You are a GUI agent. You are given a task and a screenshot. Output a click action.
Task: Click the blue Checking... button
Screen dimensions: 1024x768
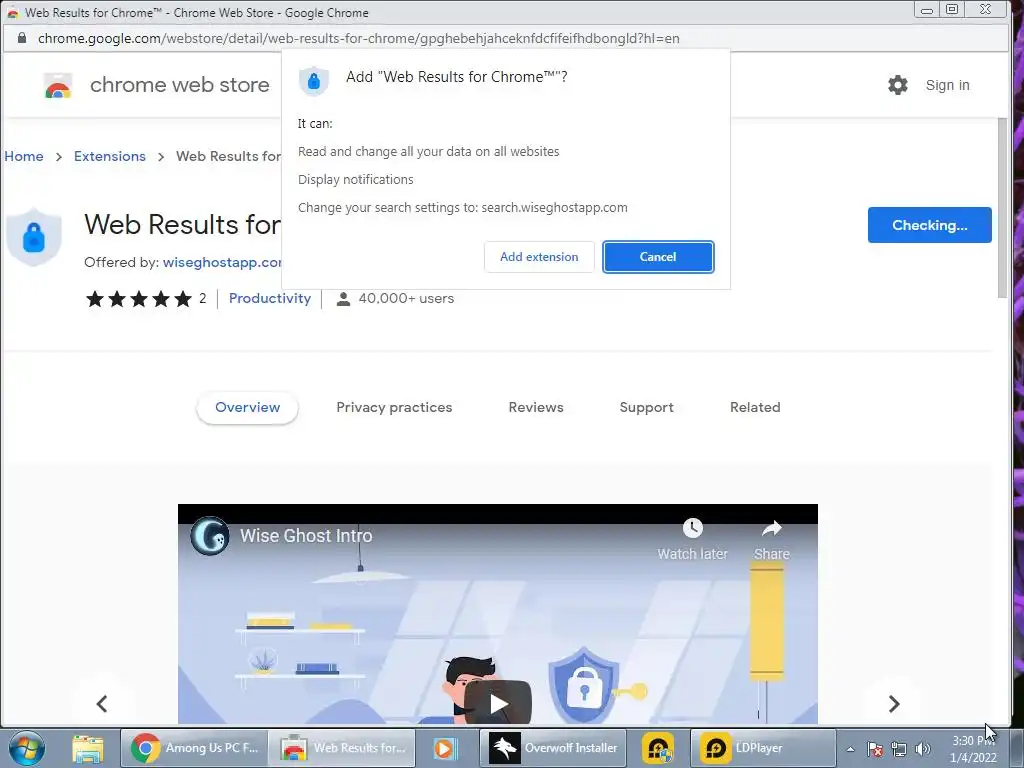[929, 225]
